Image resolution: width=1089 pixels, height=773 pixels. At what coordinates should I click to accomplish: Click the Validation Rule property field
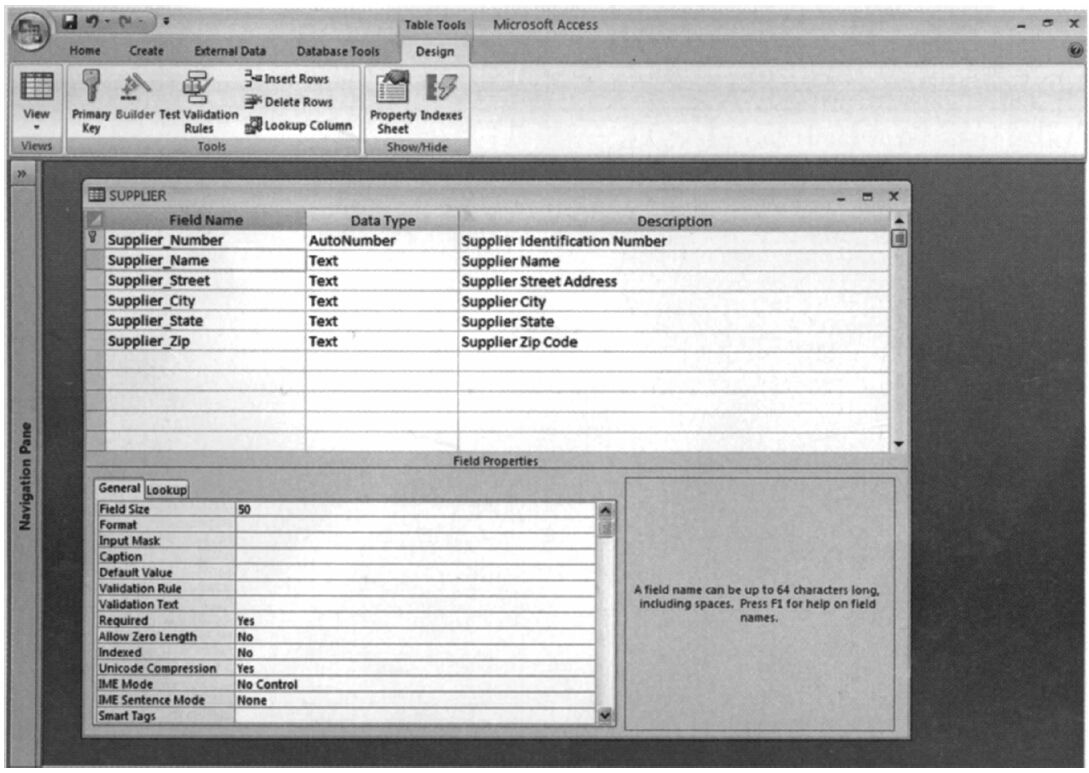click(415, 589)
